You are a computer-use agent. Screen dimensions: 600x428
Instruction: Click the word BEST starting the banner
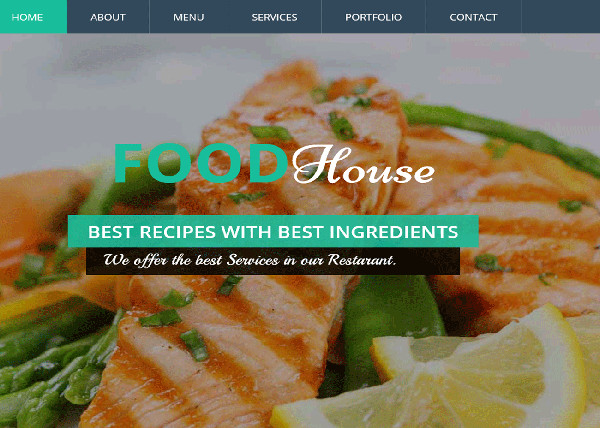pyautogui.click(x=110, y=232)
